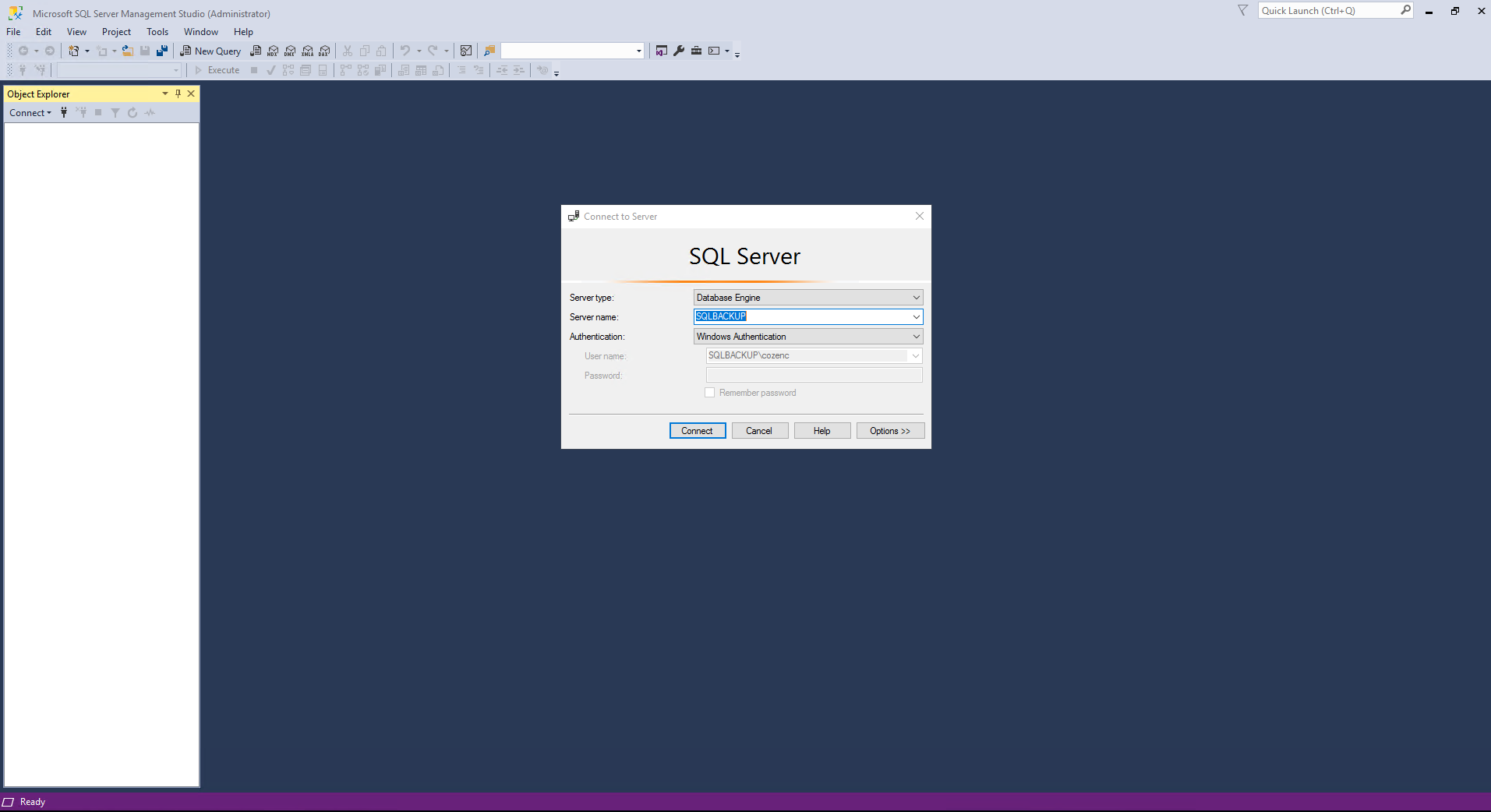Open the Find combo box dropdown in the toolbar
The width and height of the screenshot is (1491, 812).
[x=639, y=51]
